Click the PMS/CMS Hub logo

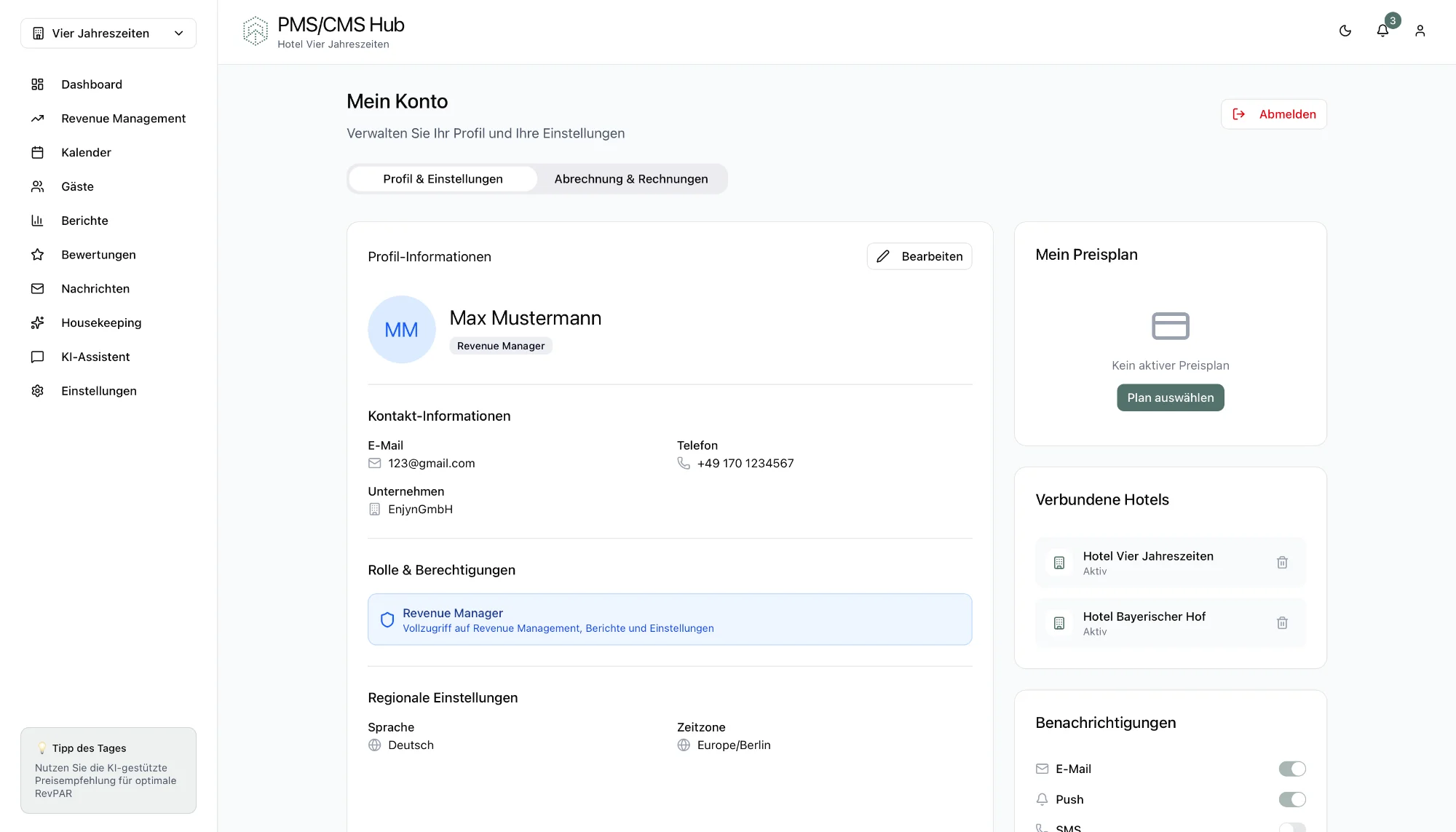255,31
